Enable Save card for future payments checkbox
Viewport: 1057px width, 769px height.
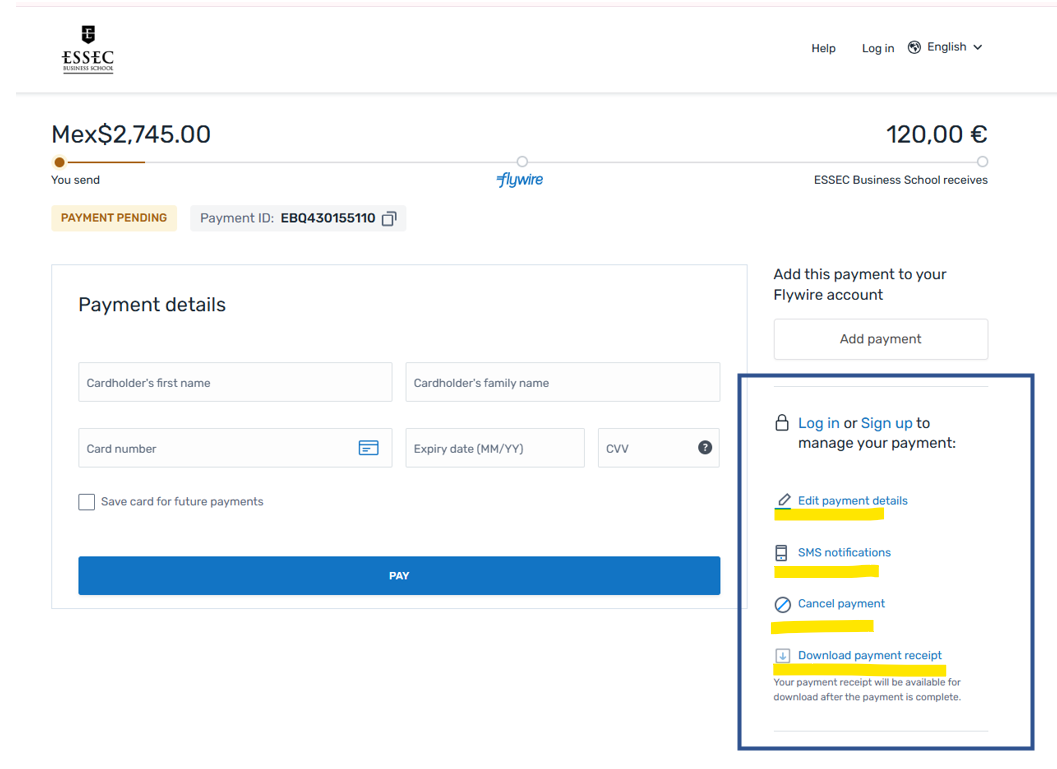coord(86,502)
